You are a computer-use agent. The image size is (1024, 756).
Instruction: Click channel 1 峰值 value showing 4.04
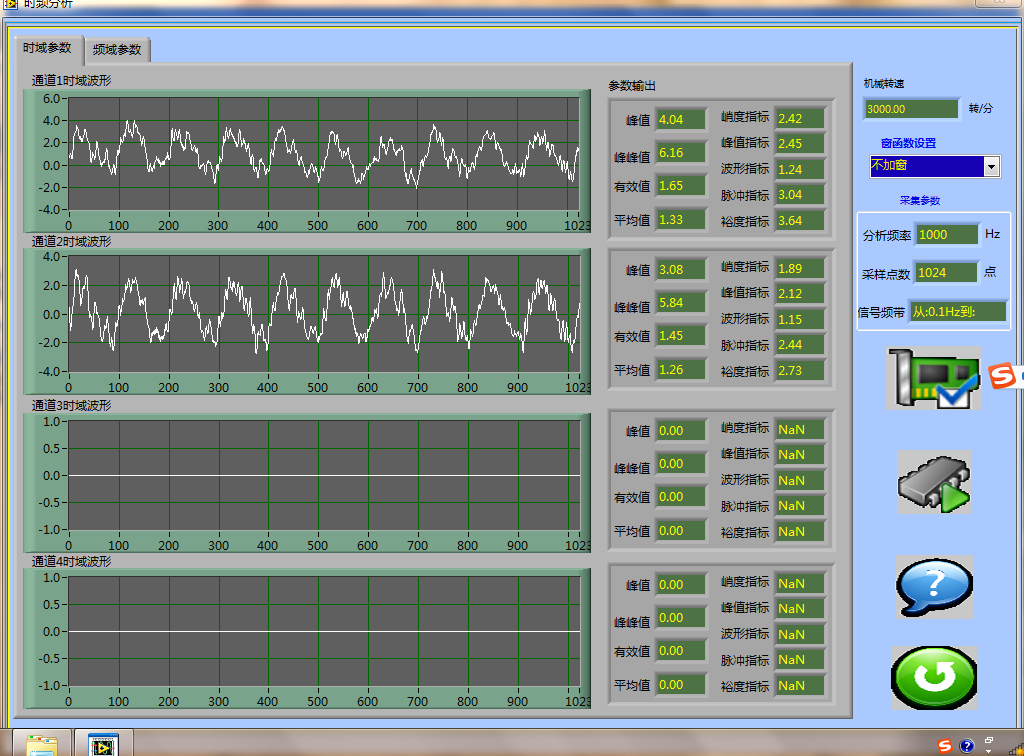pyautogui.click(x=680, y=120)
